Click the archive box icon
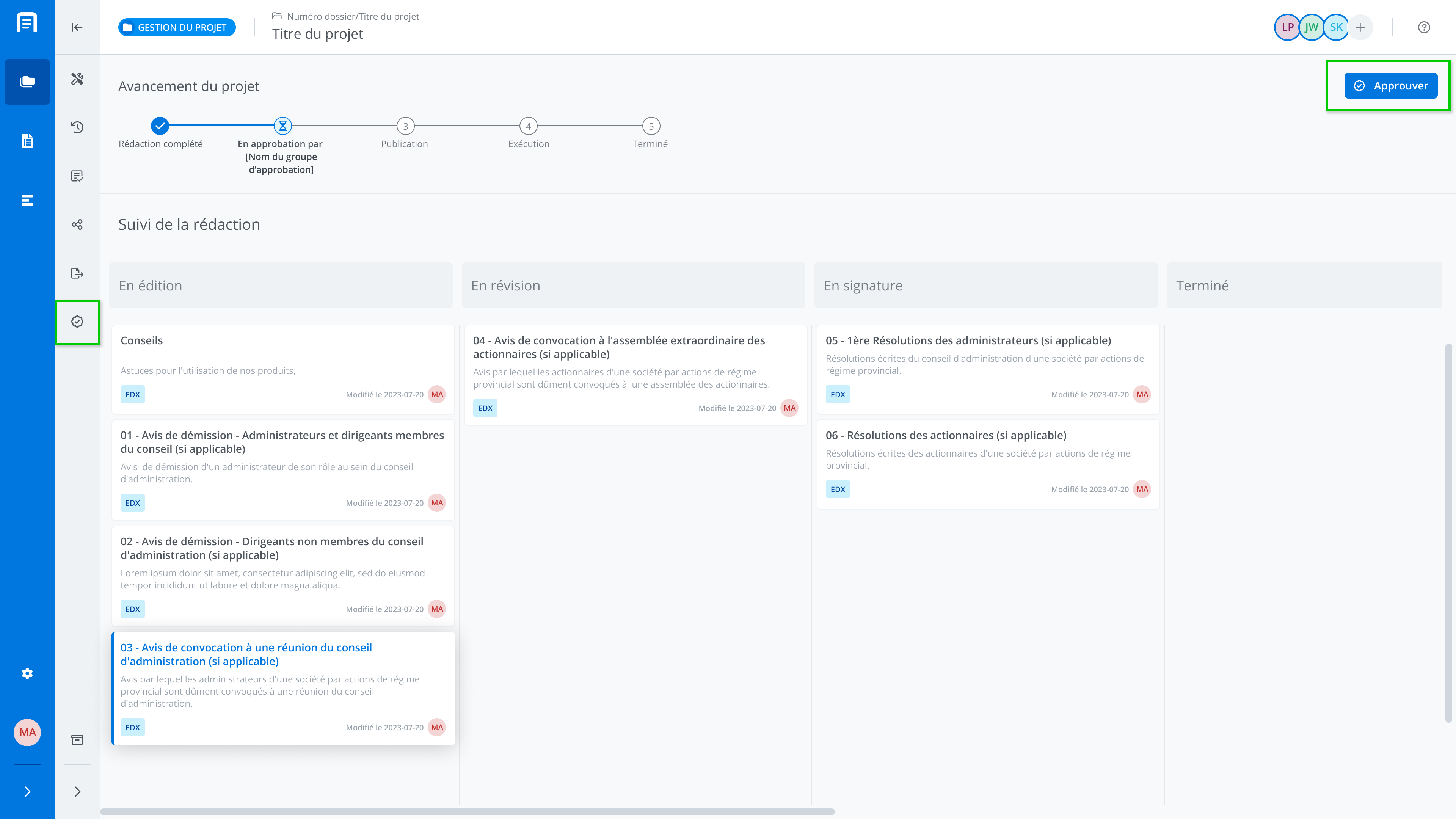This screenshot has width=1456, height=819. click(77, 740)
